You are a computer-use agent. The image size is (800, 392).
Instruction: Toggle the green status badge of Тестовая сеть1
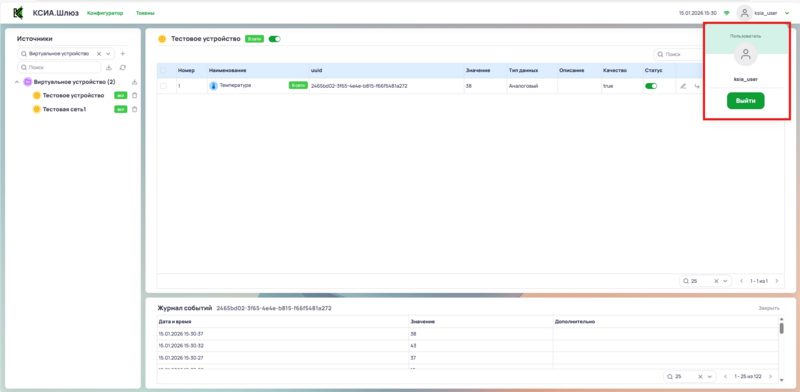120,109
